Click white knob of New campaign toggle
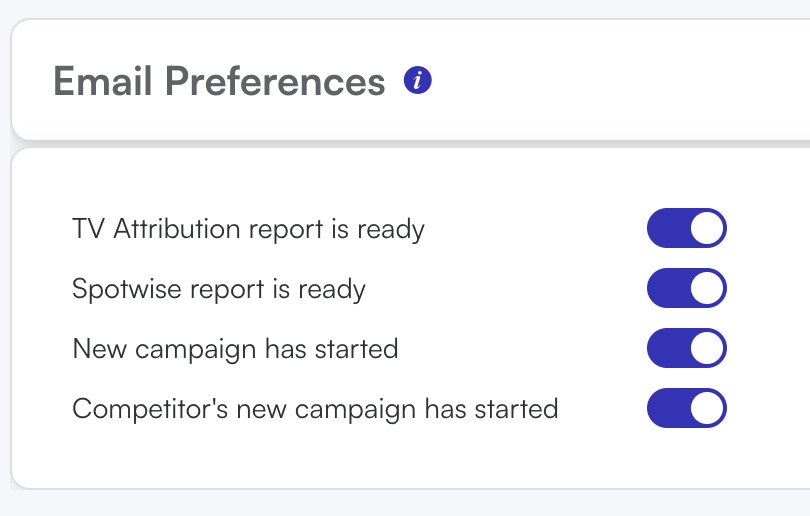Viewport: 810px width, 516px height. (706, 348)
